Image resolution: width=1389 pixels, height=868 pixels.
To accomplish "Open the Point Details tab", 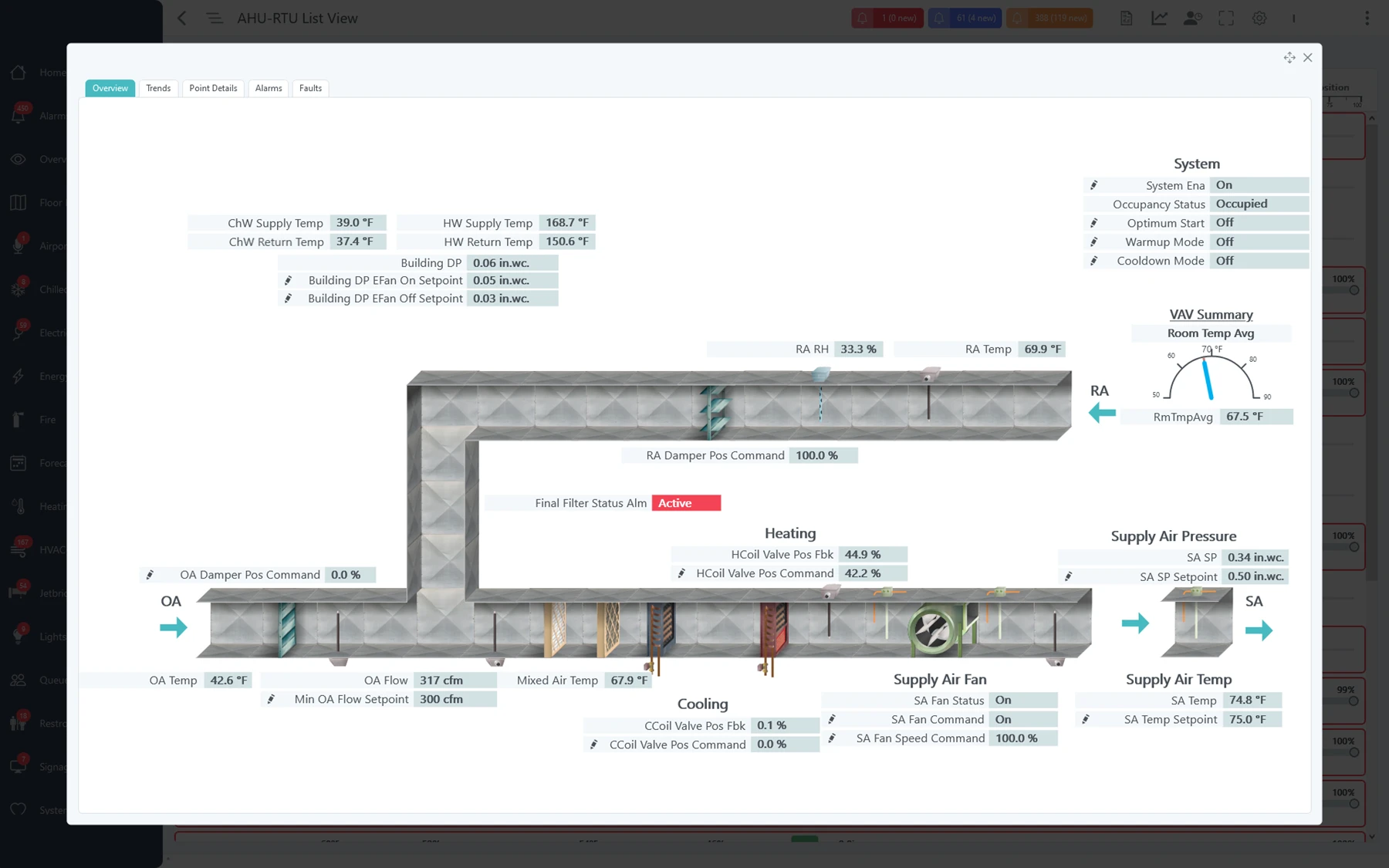I will click(213, 88).
